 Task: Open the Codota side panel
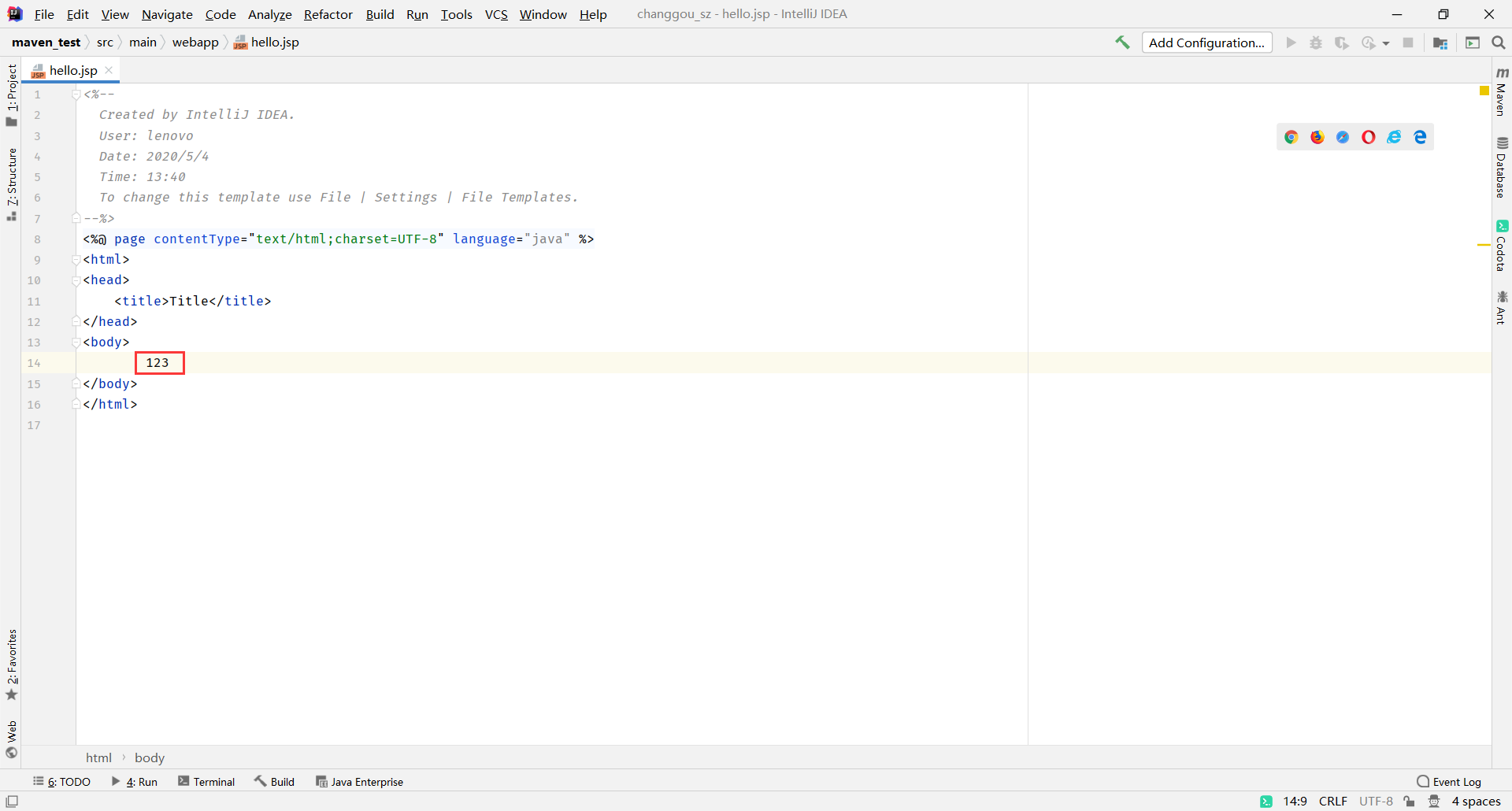(x=1502, y=246)
